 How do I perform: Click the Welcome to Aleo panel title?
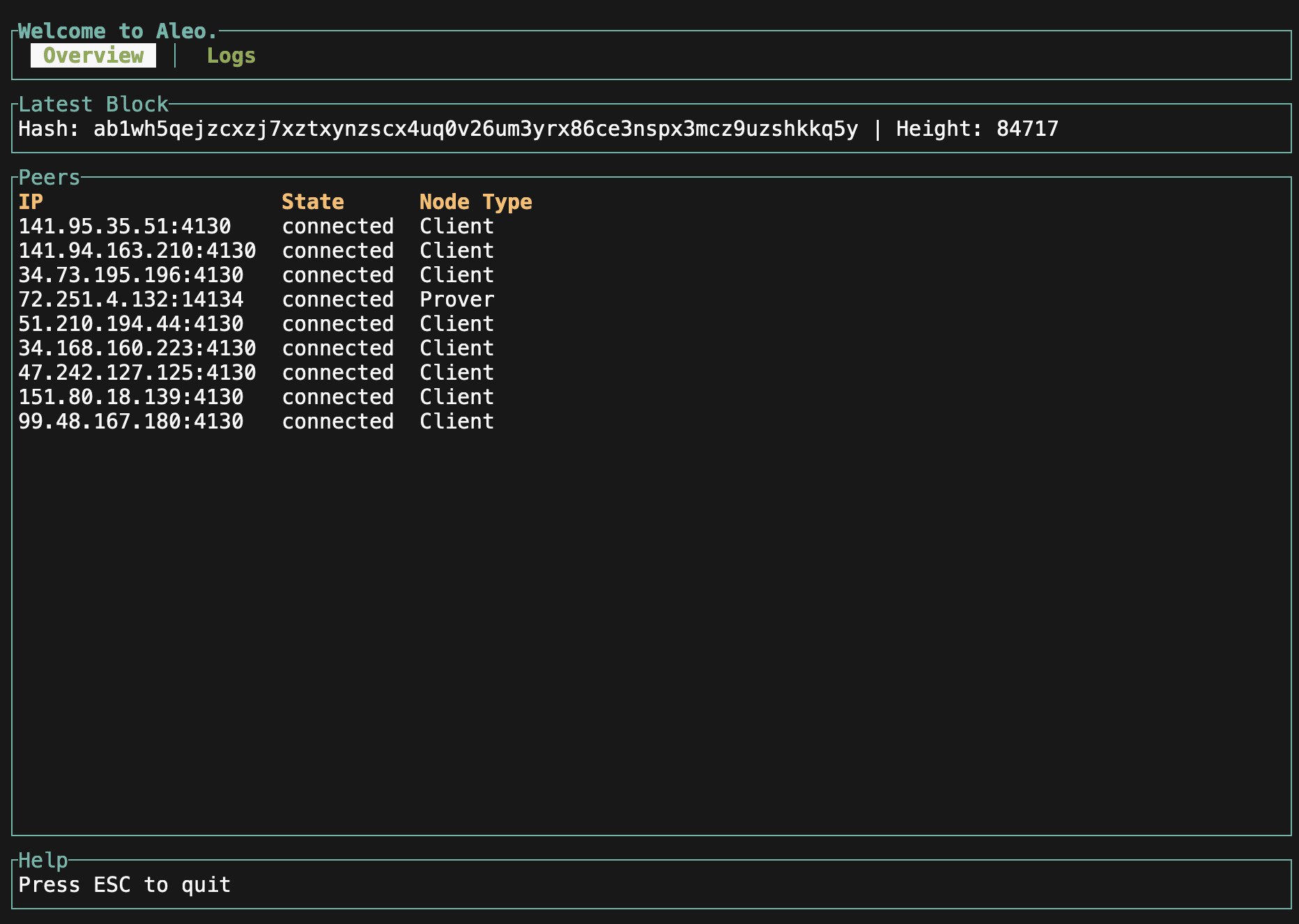114,31
